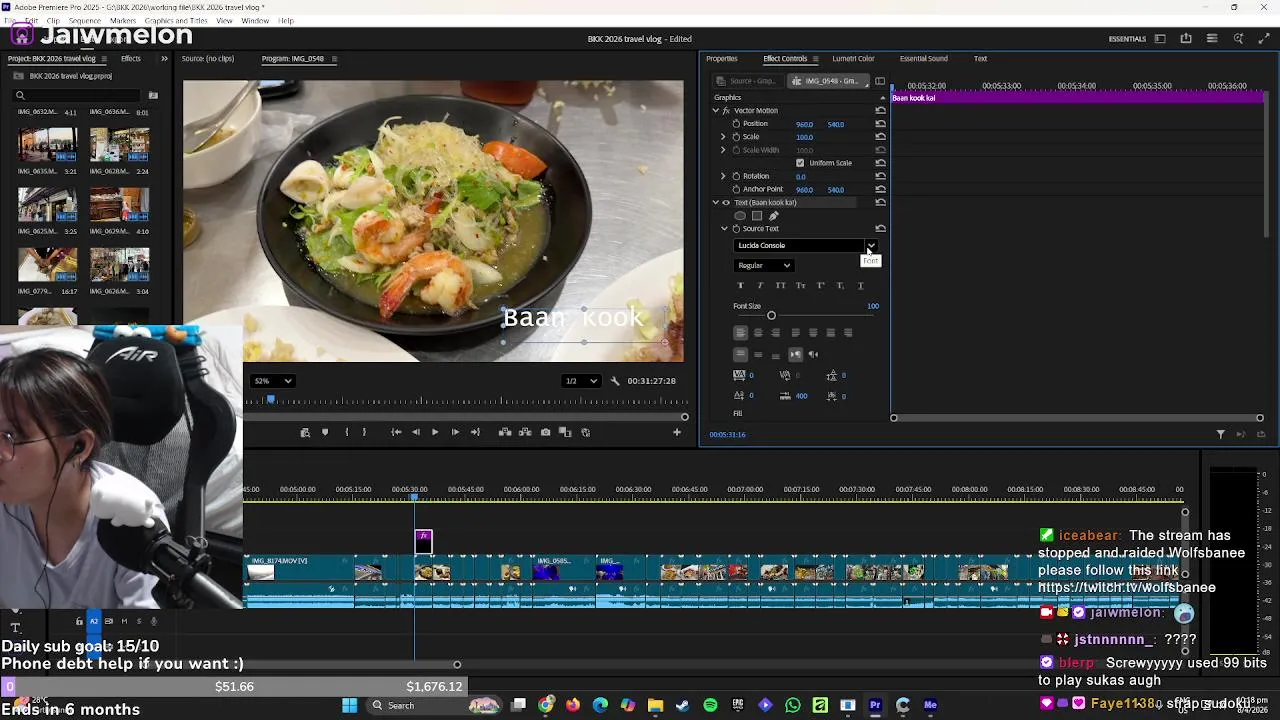Reset the Rotation parameter
Screen dimensions: 1280x720
tap(880, 176)
